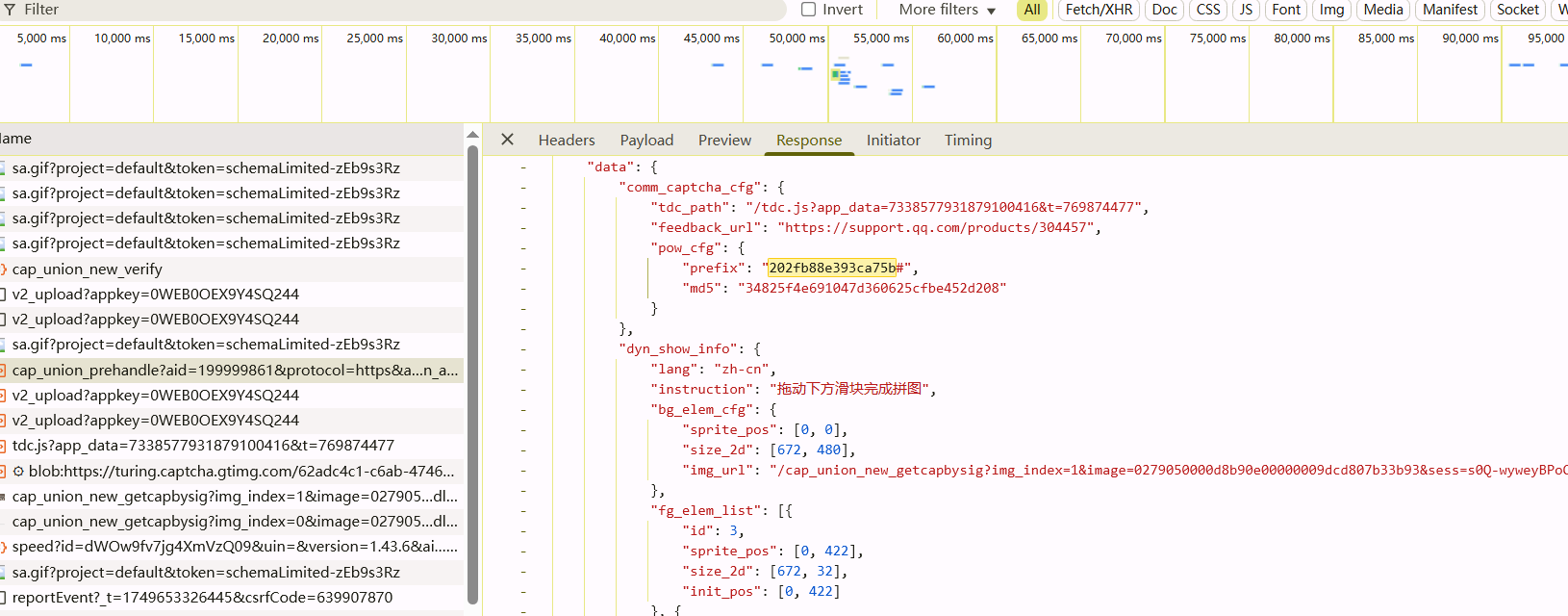This screenshot has height=616, width=1568.
Task: Select the All request type filter
Action: [x=1032, y=10]
